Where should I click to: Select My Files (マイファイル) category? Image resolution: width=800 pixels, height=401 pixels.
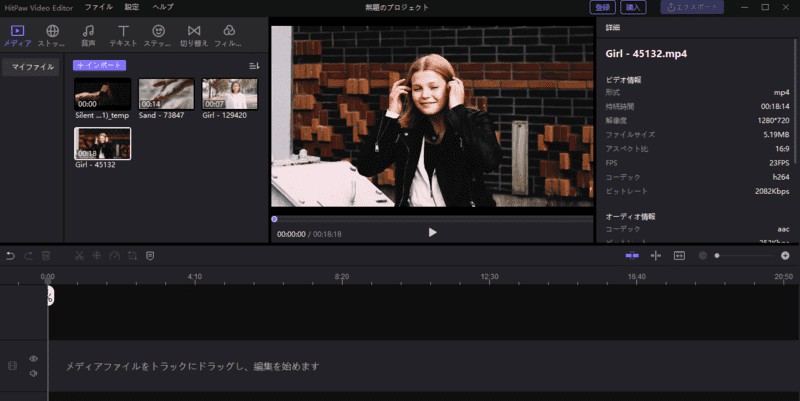(31, 67)
